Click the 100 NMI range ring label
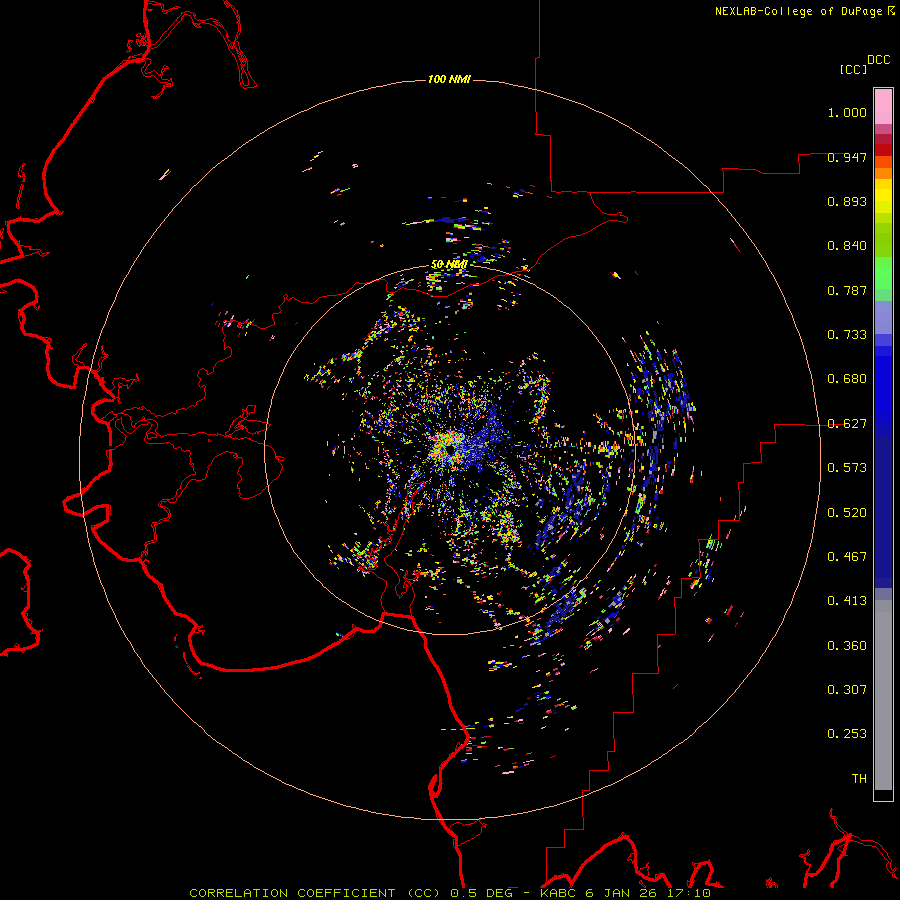The width and height of the screenshot is (900, 900). coord(449,79)
